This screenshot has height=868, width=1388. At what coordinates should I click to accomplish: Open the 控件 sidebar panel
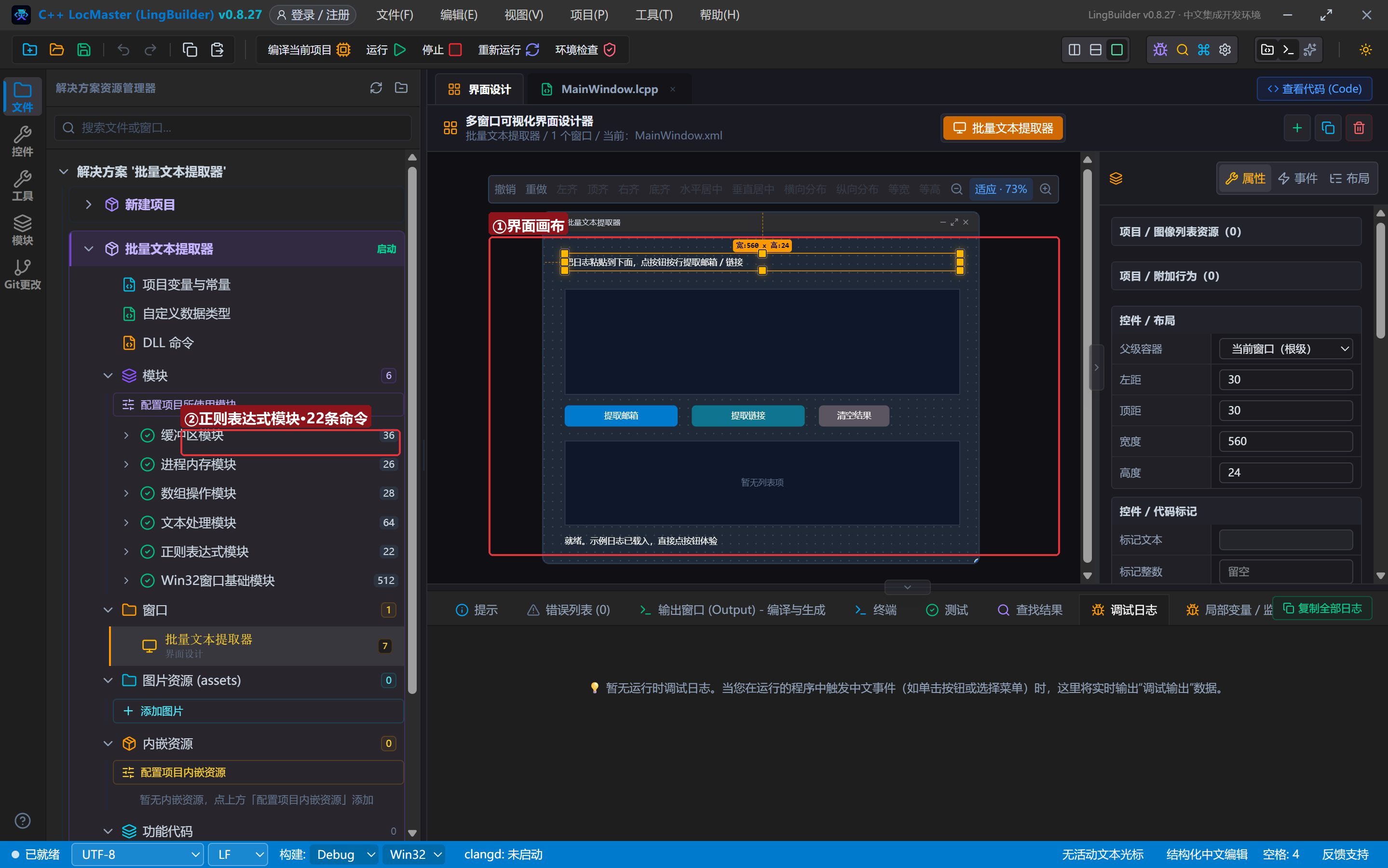tap(22, 141)
